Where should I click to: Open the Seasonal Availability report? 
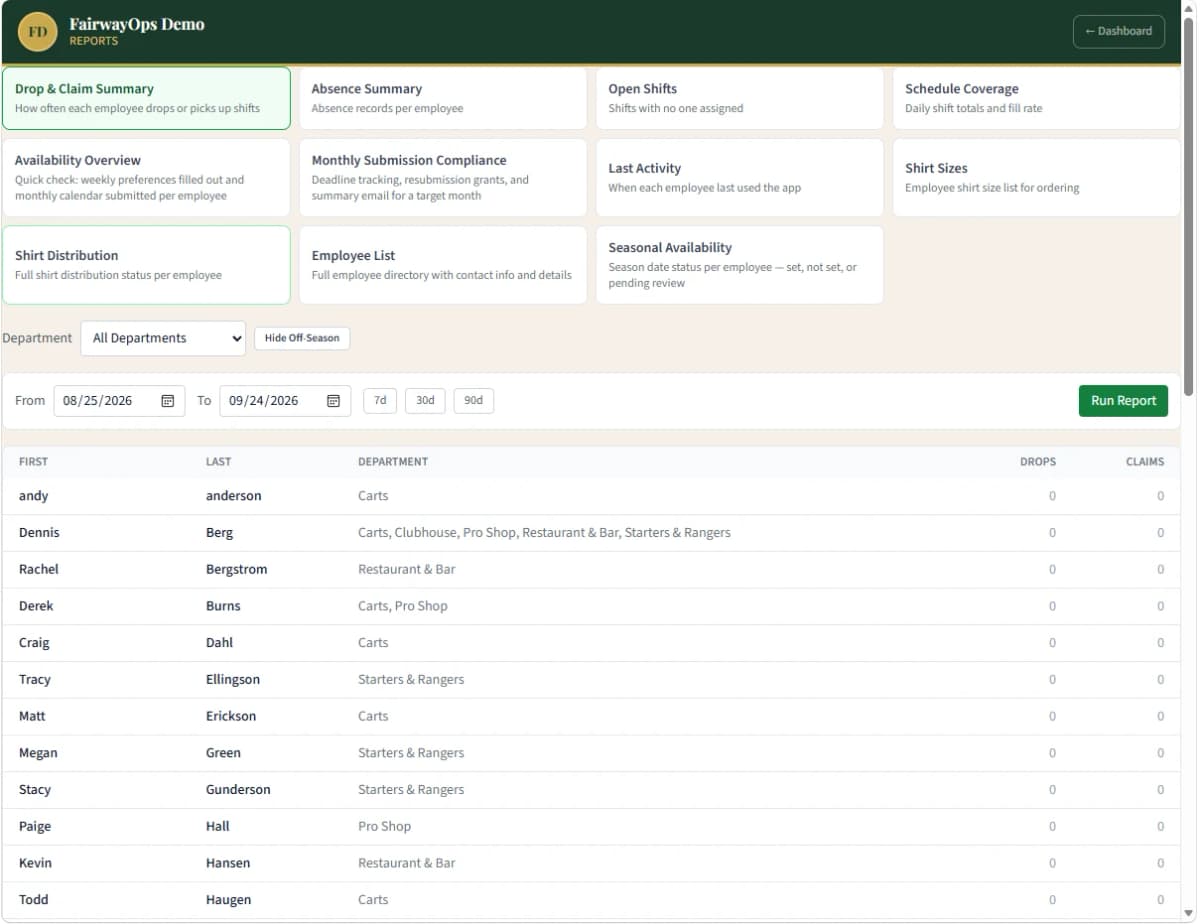740,265
